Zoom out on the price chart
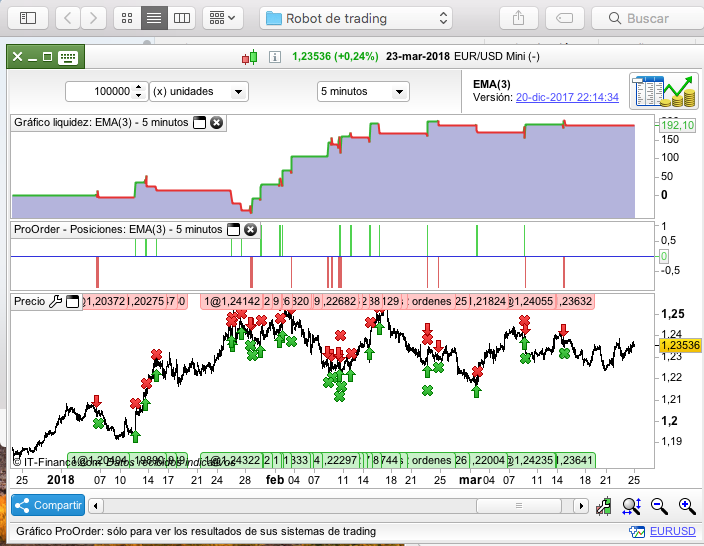The height and width of the screenshot is (546, 704). [659, 506]
